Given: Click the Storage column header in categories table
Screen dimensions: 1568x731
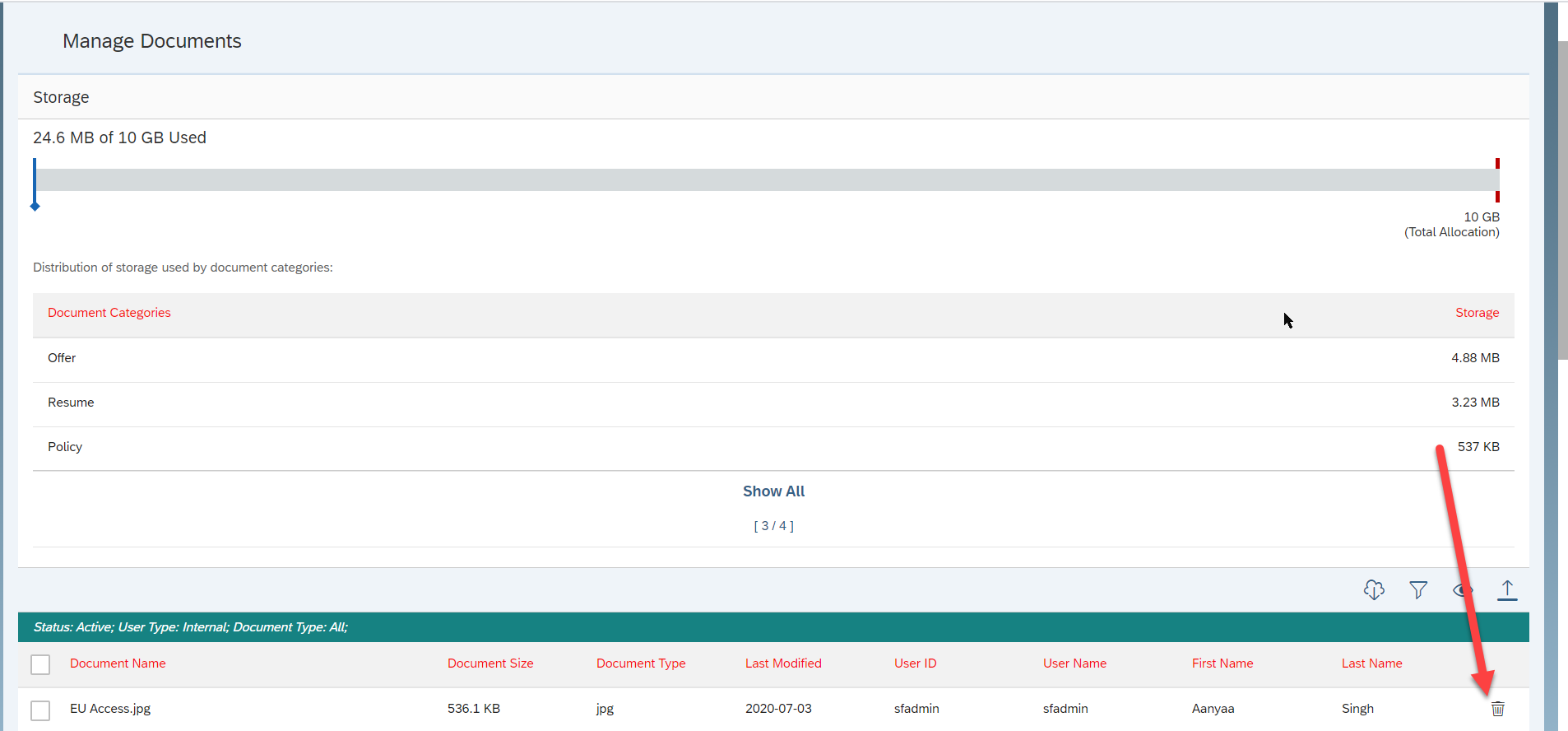Looking at the screenshot, I should click(x=1477, y=313).
